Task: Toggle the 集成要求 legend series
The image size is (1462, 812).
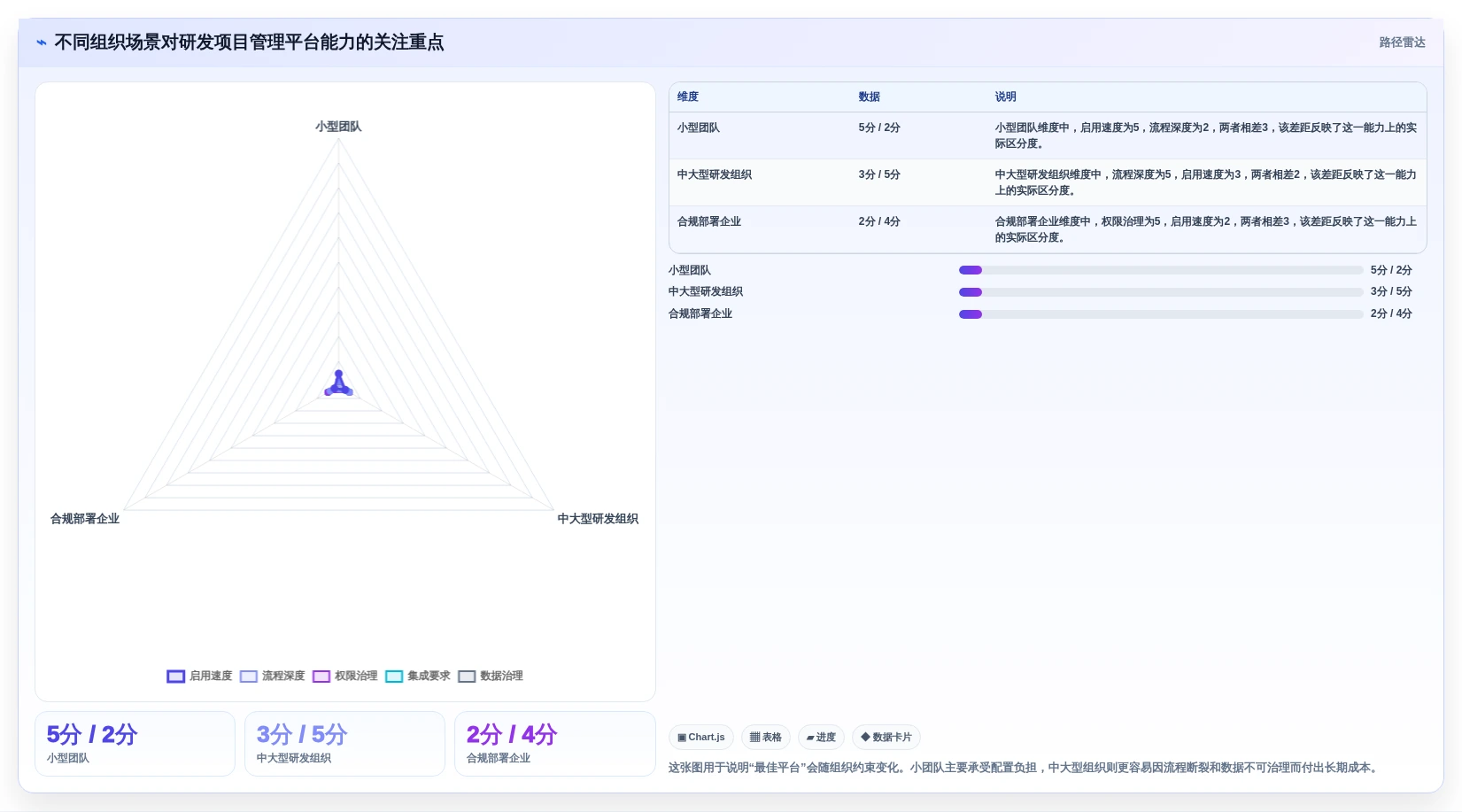Action: [x=417, y=676]
